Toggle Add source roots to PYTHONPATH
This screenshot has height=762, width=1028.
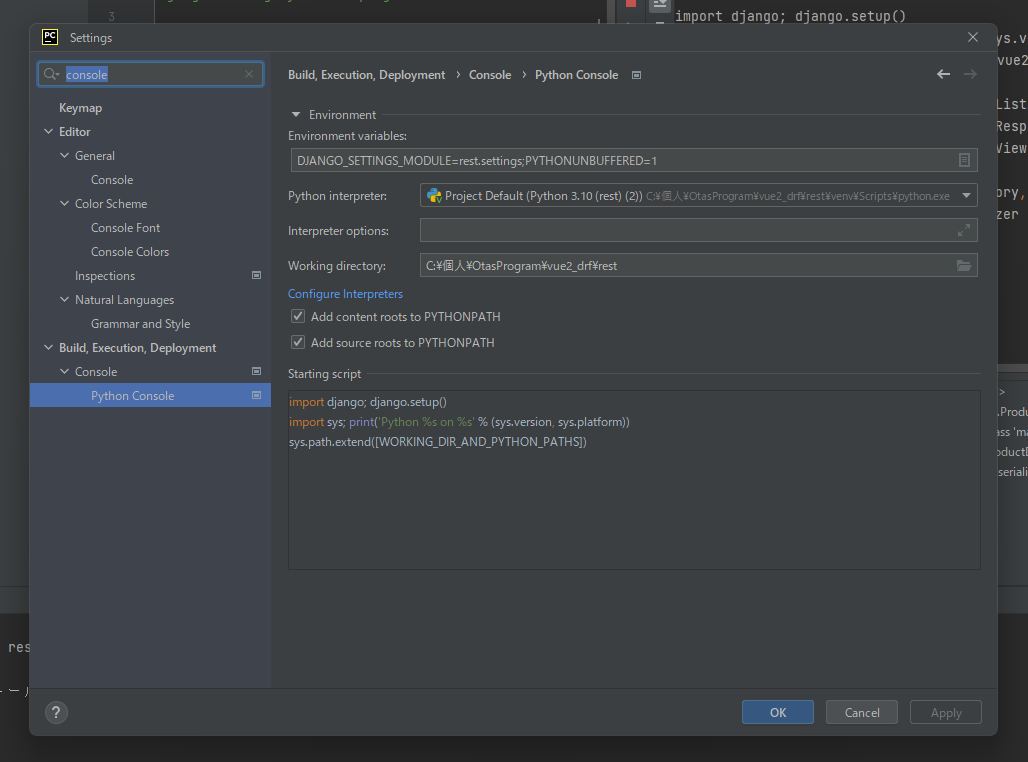point(298,342)
